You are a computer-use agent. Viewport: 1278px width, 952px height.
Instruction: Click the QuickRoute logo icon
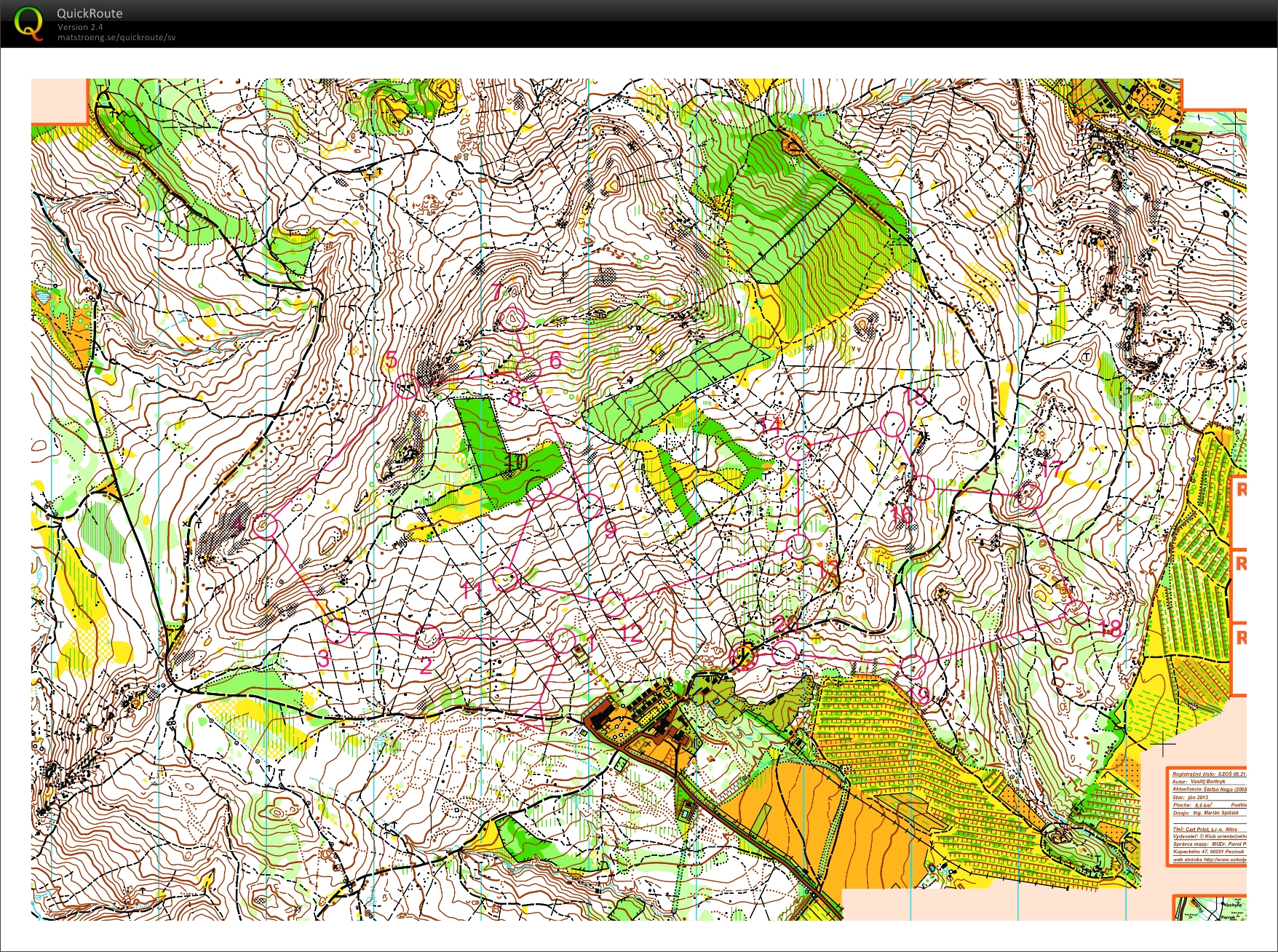(x=29, y=23)
